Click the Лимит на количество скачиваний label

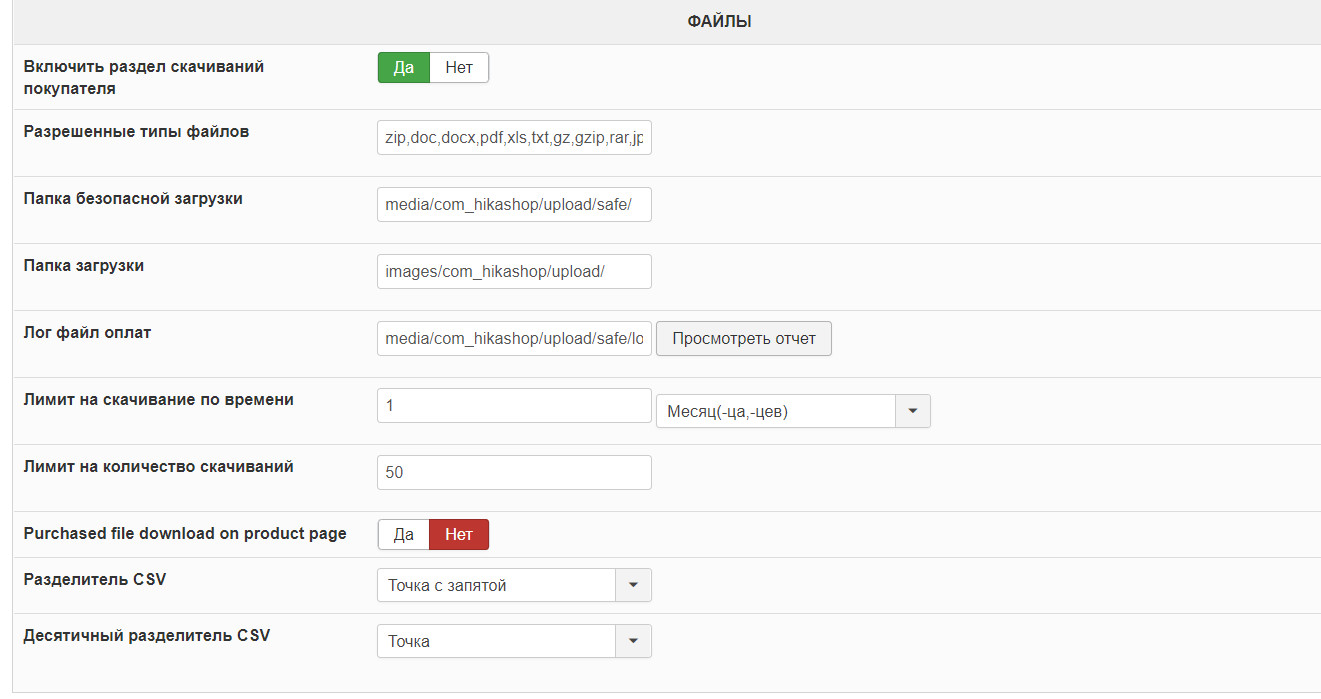(158, 466)
